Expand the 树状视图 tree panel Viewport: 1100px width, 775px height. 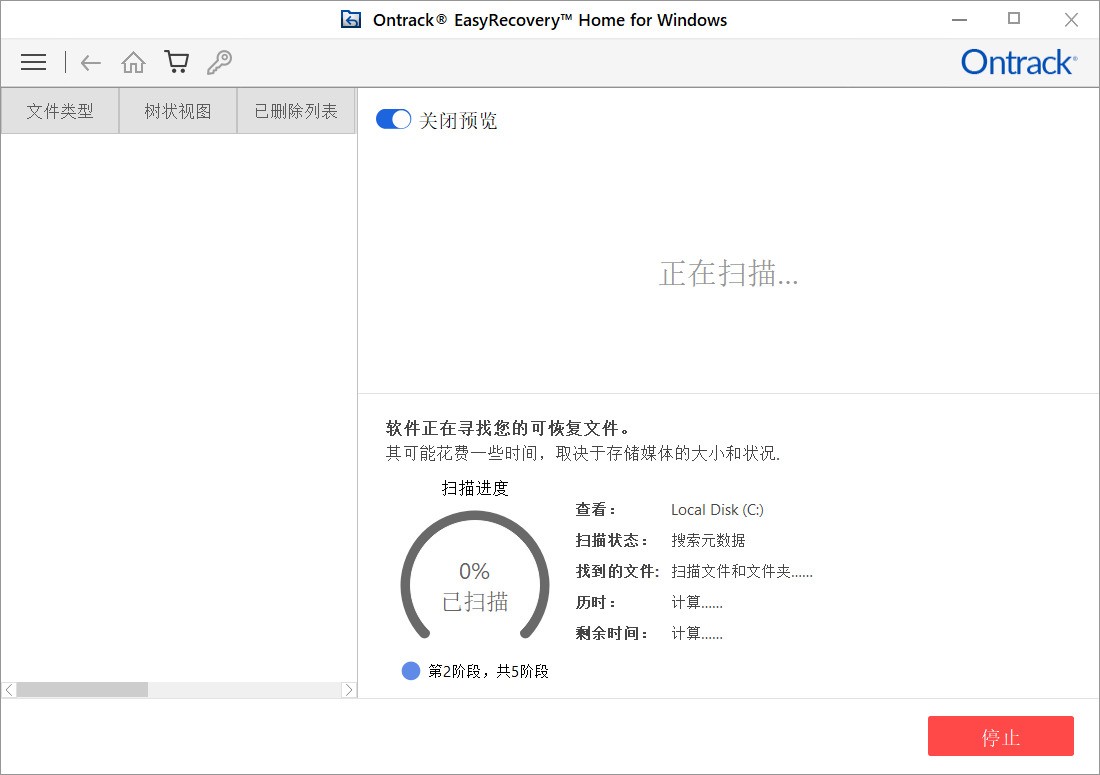tap(177, 110)
